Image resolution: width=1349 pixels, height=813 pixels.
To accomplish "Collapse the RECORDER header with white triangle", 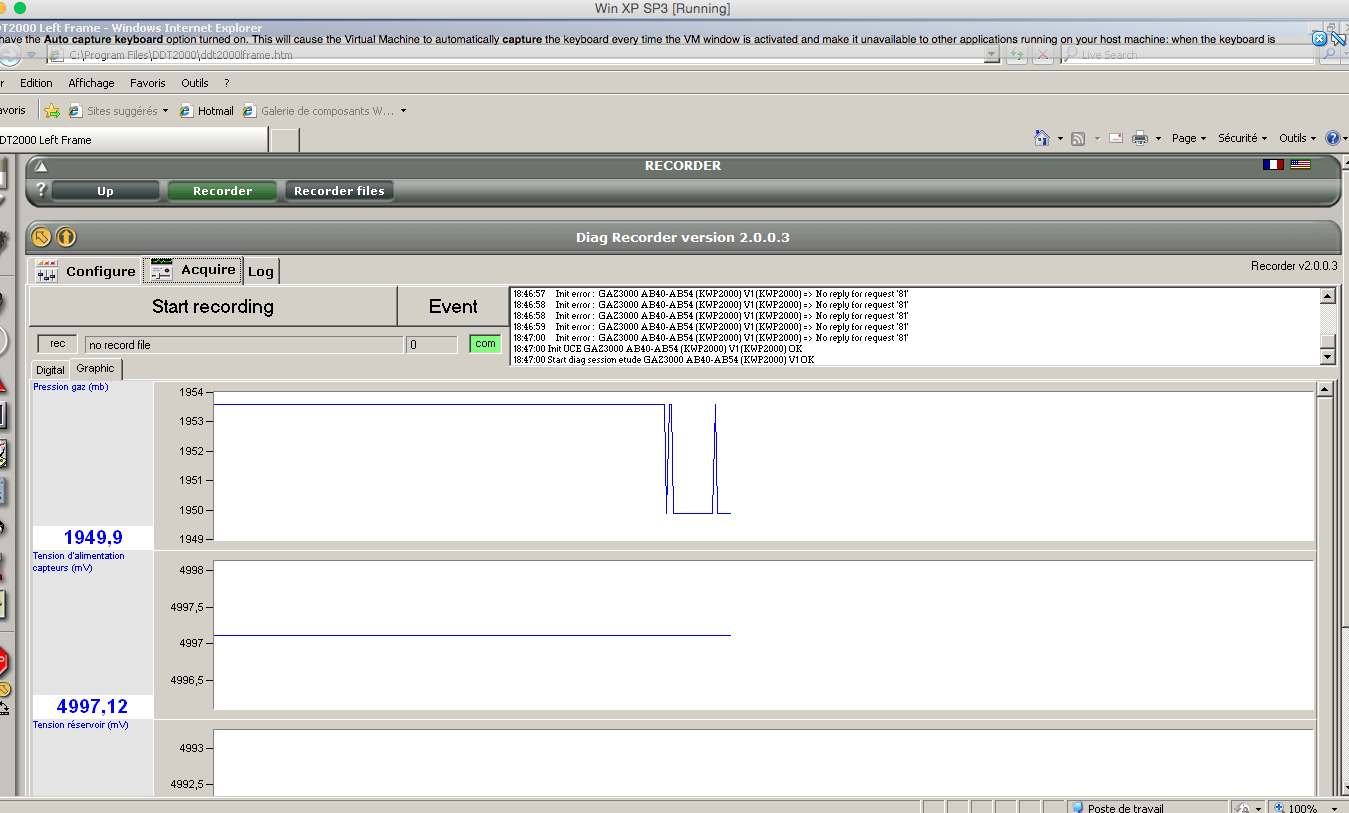I will (x=41, y=166).
